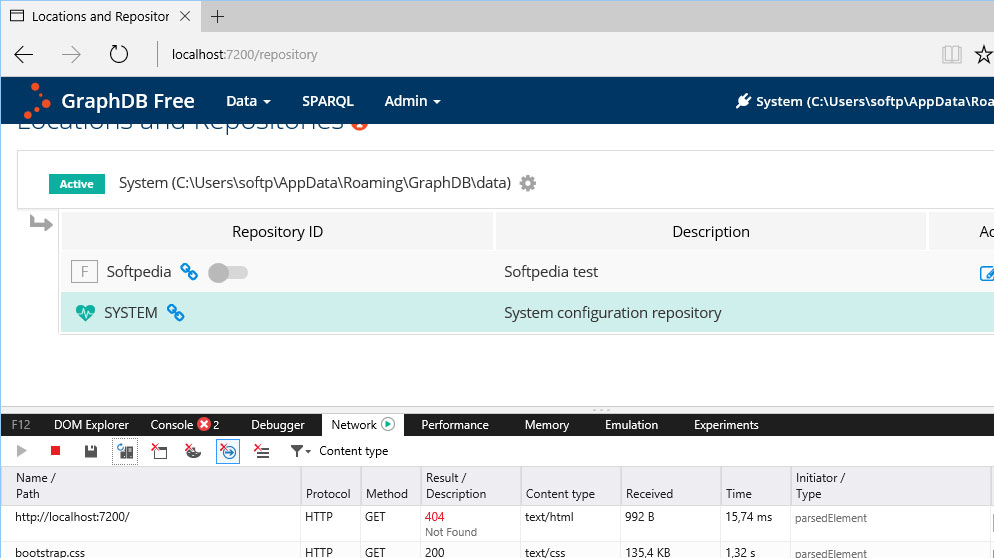Switch to the Console tab
Image resolution: width=994 pixels, height=558 pixels.
point(172,425)
